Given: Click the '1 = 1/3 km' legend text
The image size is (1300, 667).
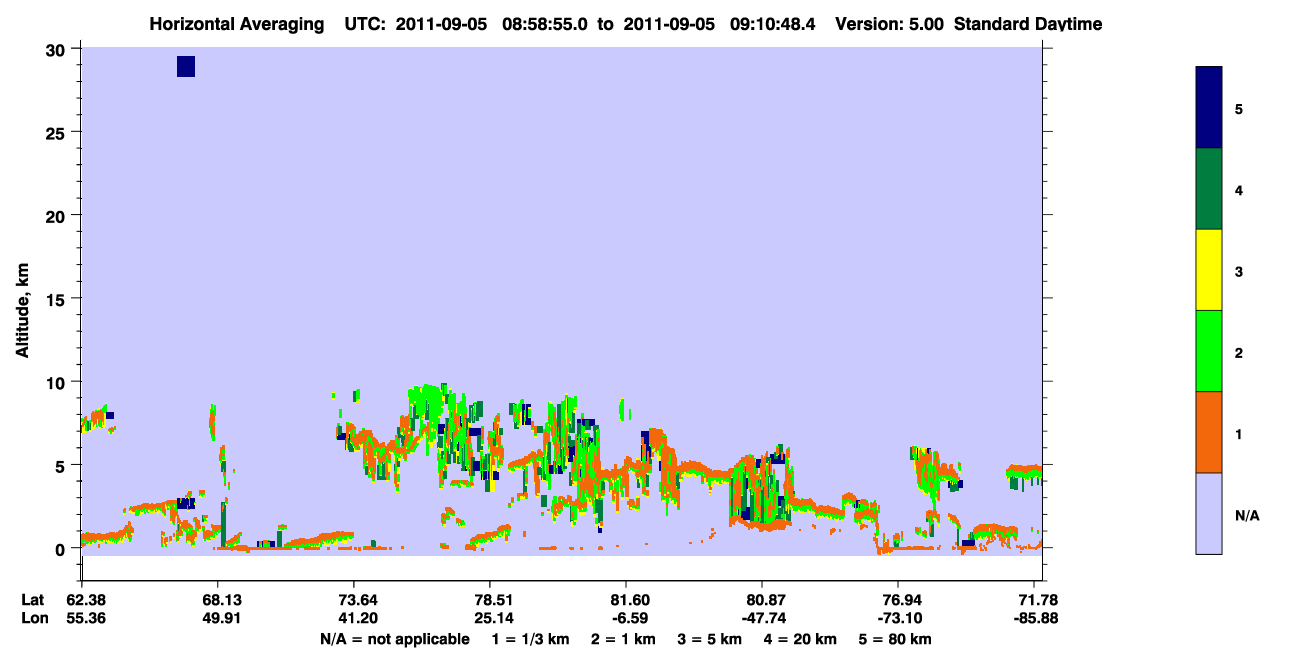Looking at the screenshot, I should point(531,639).
